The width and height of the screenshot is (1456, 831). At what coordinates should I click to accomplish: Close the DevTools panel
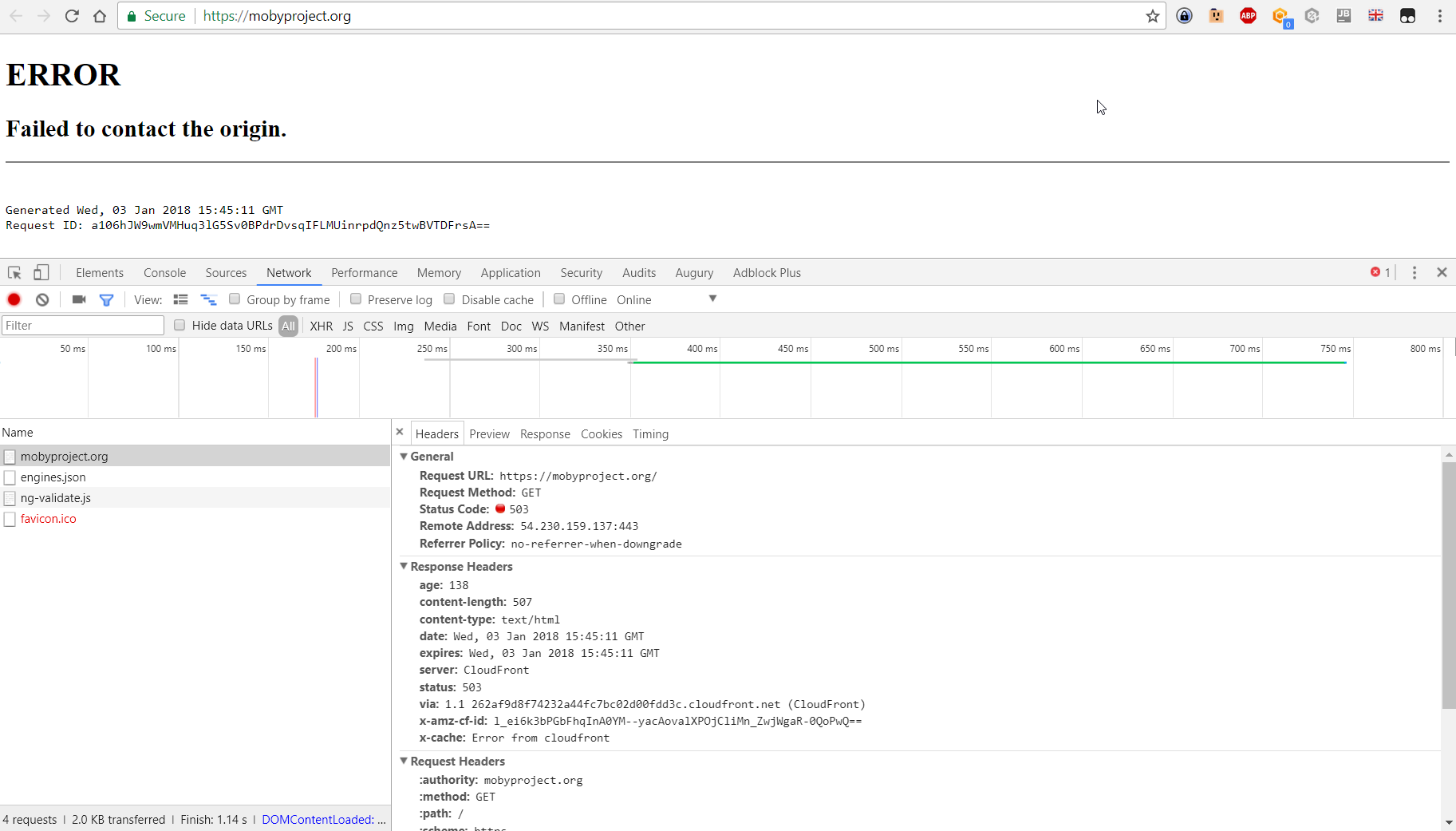[1442, 272]
